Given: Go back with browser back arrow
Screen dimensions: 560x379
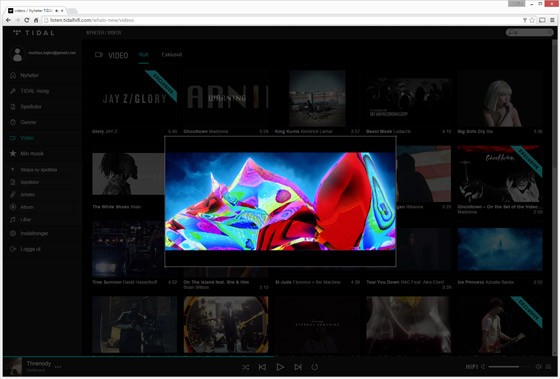Looking at the screenshot, I should pyautogui.click(x=8, y=20).
